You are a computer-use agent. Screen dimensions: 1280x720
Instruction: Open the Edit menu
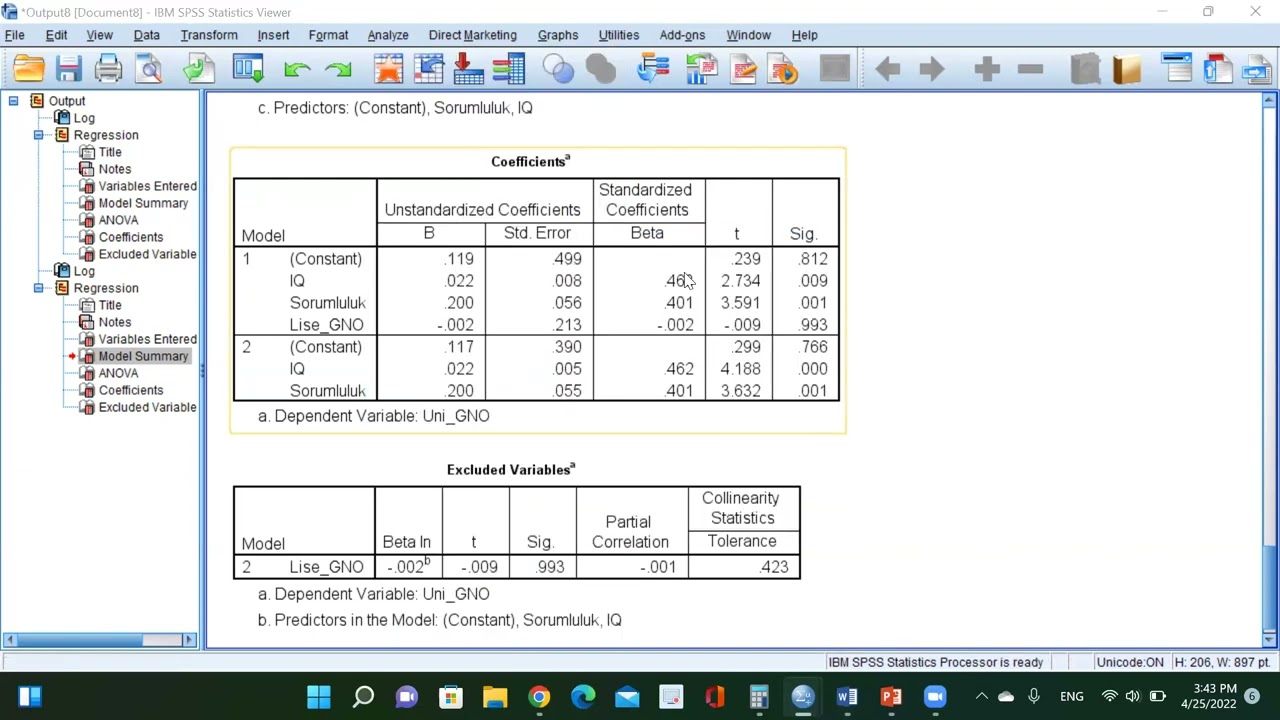pos(56,35)
